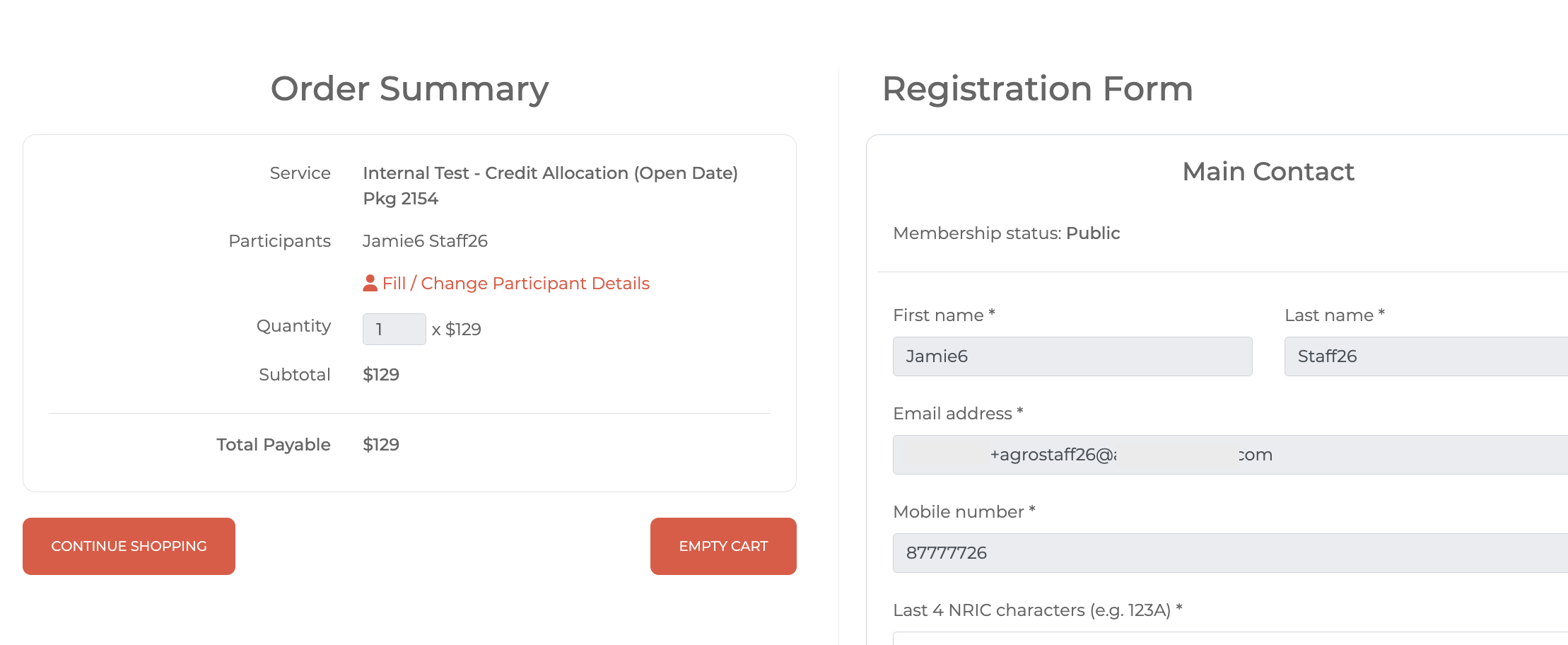Click the Quantity input box
The image size is (1568, 645).
394,330
